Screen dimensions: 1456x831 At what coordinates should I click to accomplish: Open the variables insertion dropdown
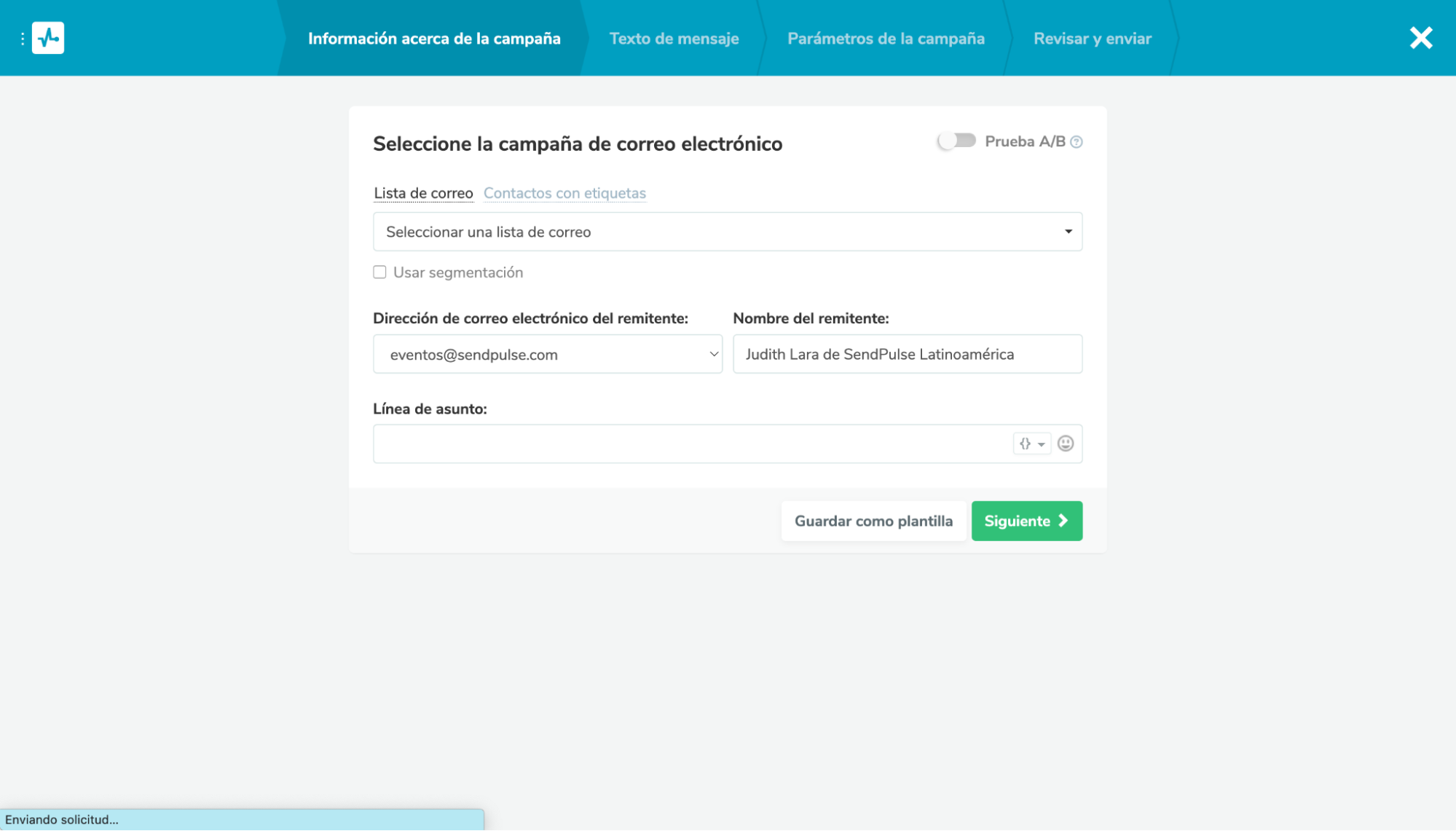tap(1032, 444)
